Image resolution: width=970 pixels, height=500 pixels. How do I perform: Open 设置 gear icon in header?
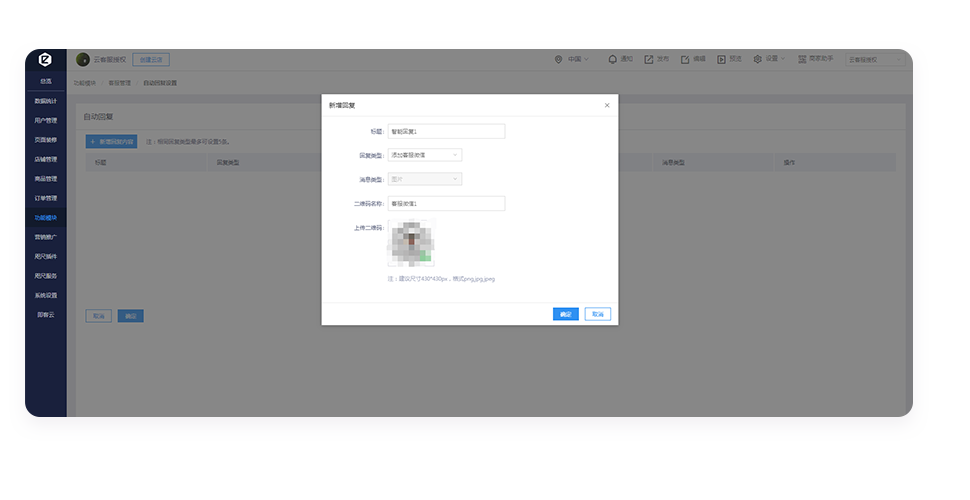(758, 59)
